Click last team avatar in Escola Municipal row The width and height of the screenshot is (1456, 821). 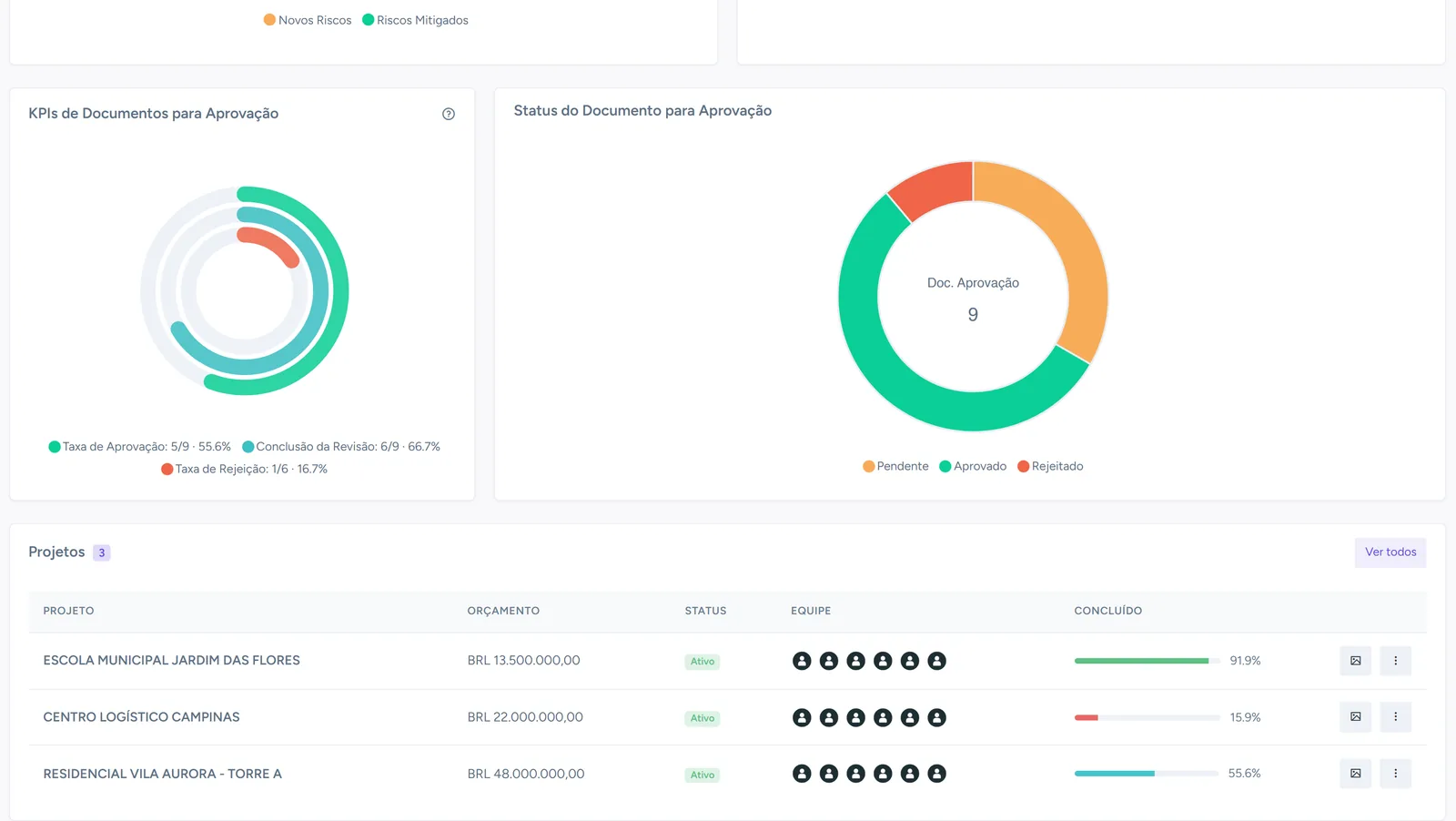click(x=936, y=661)
